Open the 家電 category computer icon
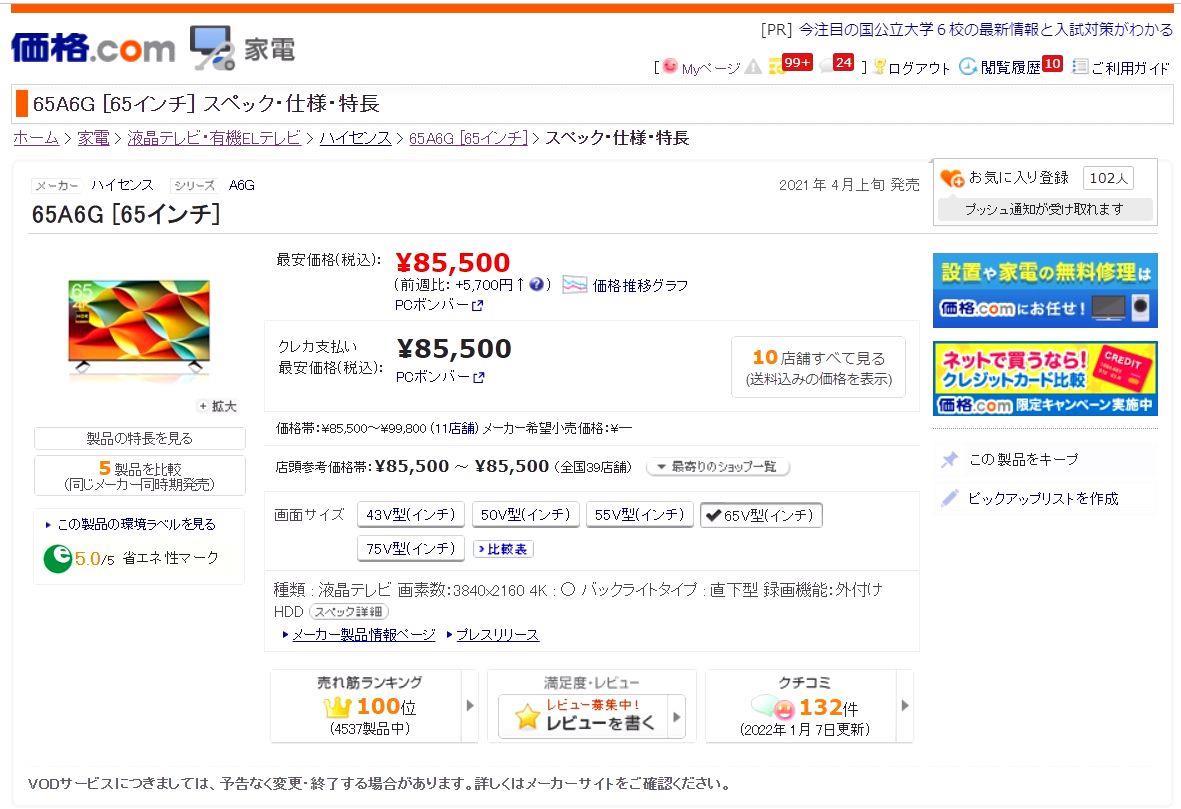Viewport: 1181px width, 809px height. click(211, 48)
